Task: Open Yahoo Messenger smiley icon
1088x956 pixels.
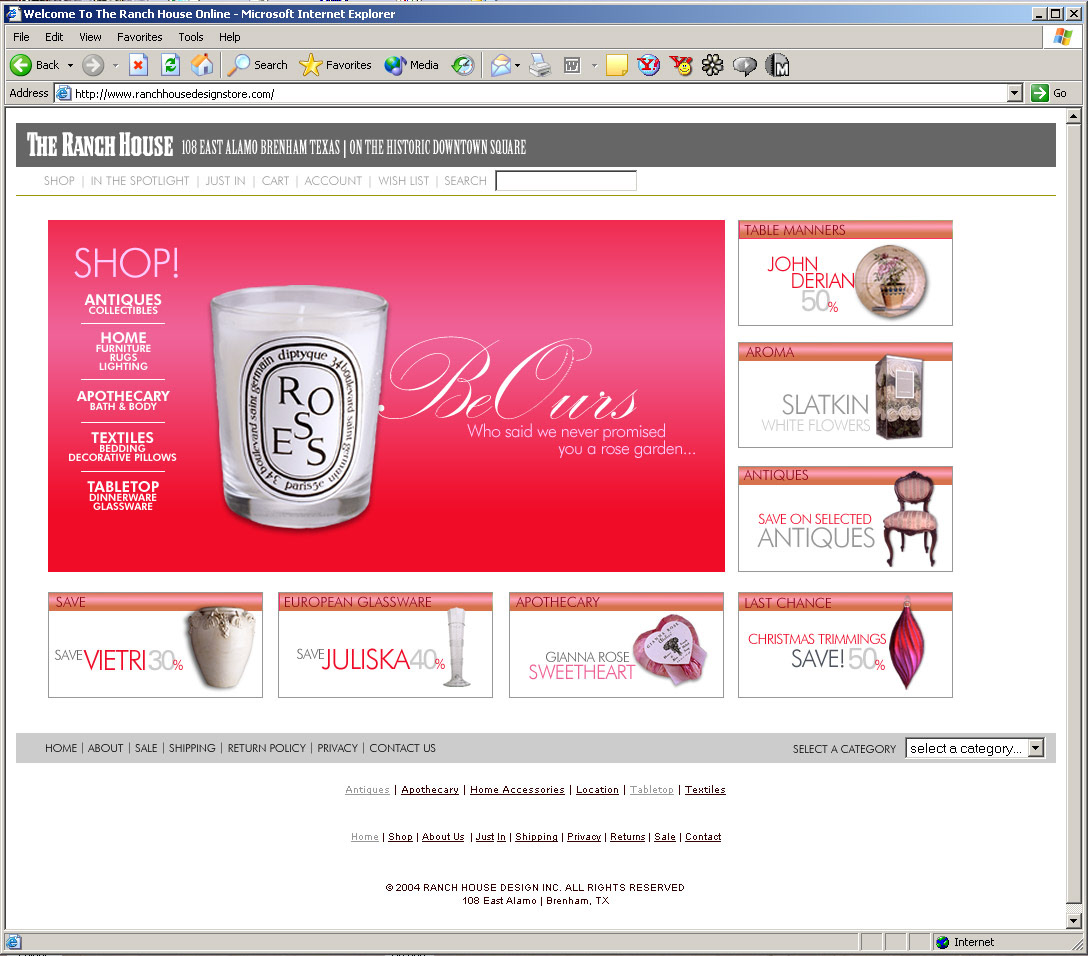Action: click(x=681, y=65)
